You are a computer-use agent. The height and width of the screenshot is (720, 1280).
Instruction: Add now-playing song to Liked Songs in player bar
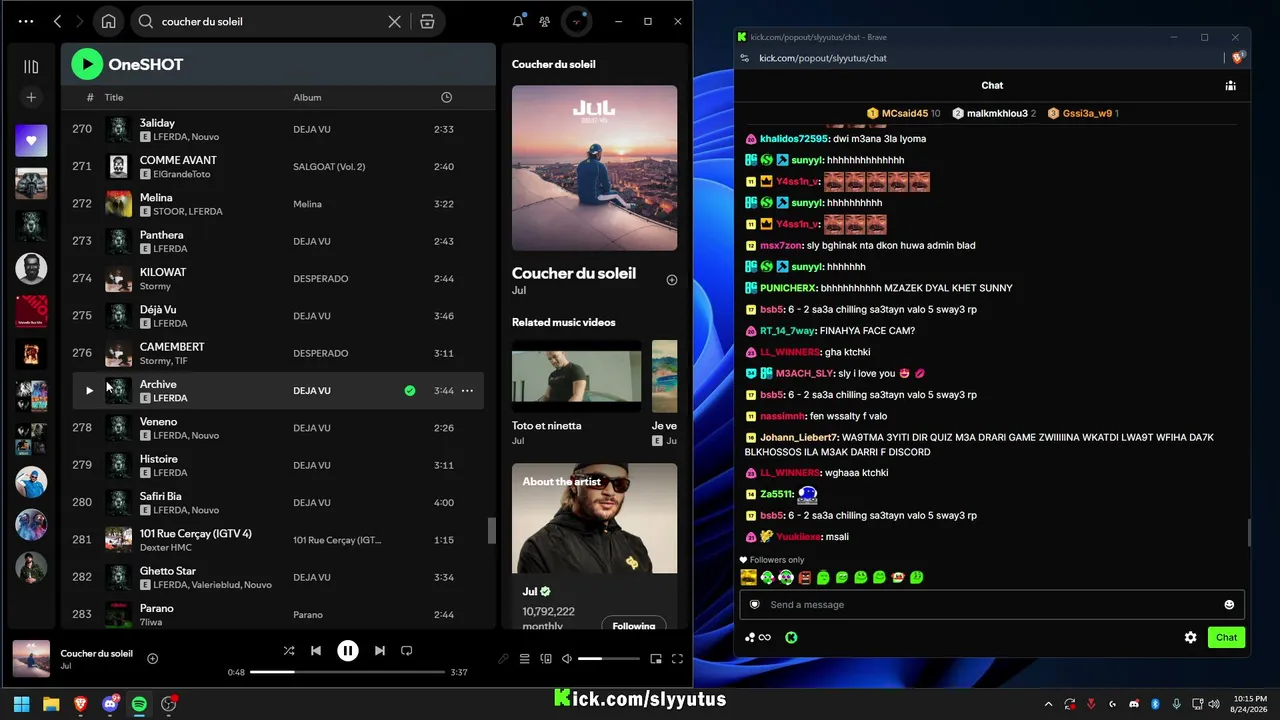(x=153, y=658)
